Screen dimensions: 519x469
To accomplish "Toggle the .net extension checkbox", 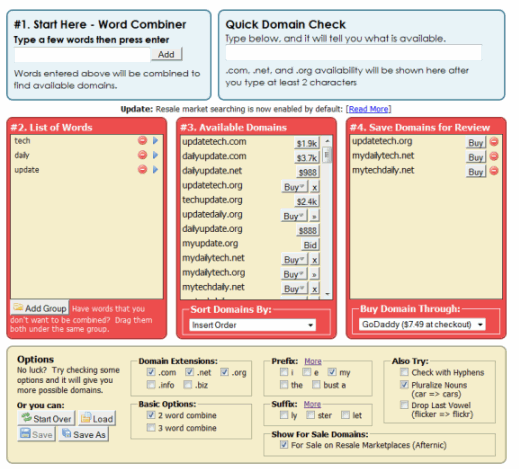I will (189, 372).
